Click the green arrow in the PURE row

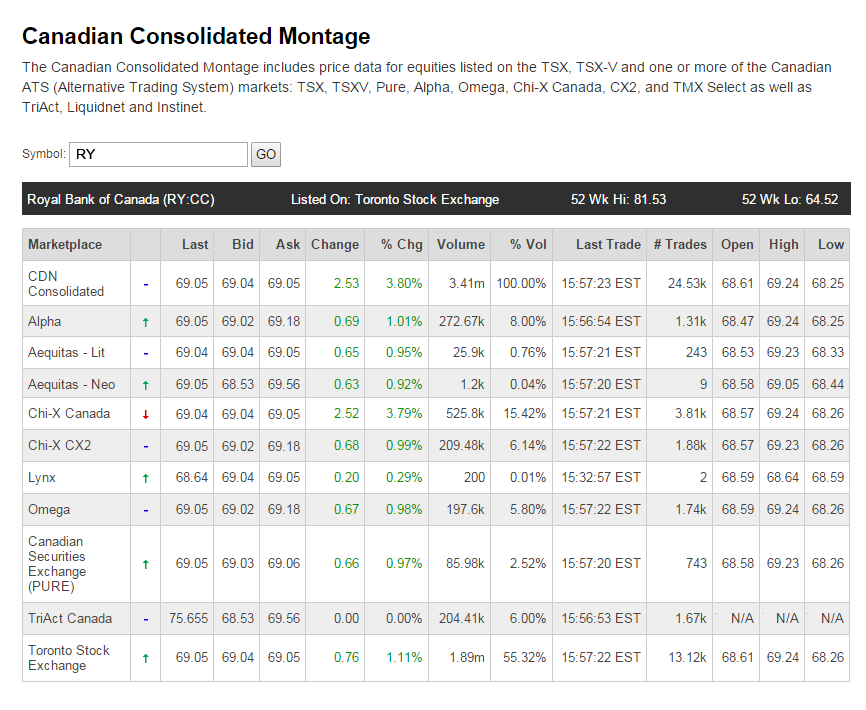pyautogui.click(x=146, y=565)
